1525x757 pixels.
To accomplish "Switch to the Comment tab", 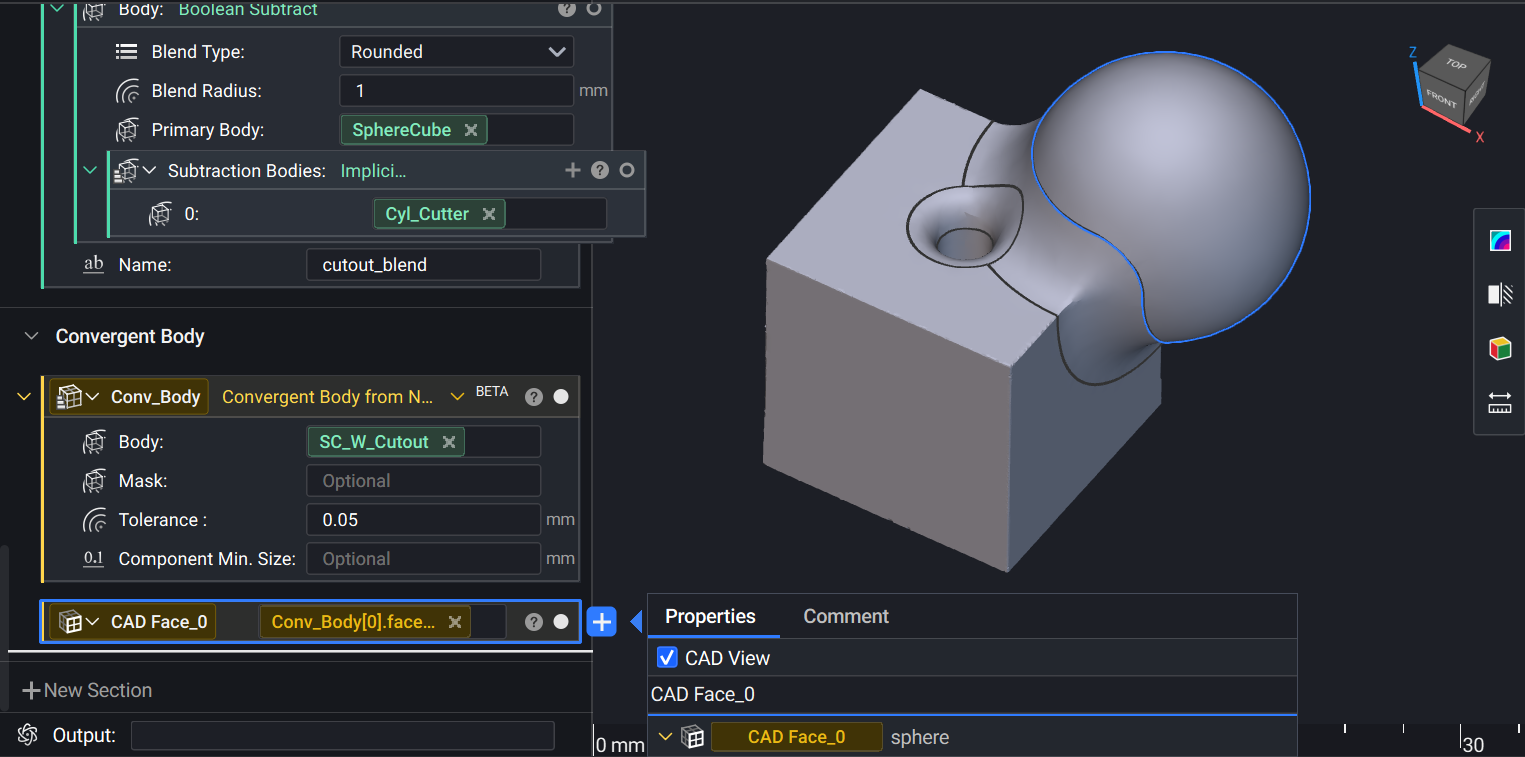I will coord(846,616).
